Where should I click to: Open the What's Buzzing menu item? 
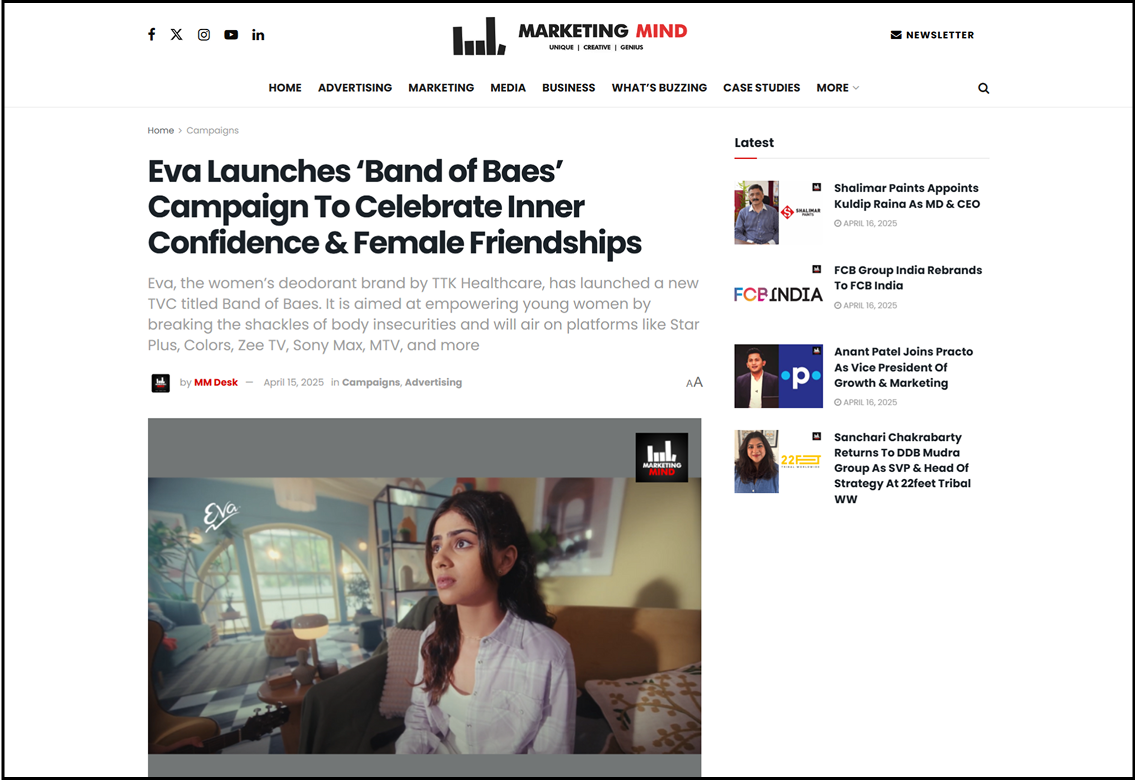tap(659, 88)
